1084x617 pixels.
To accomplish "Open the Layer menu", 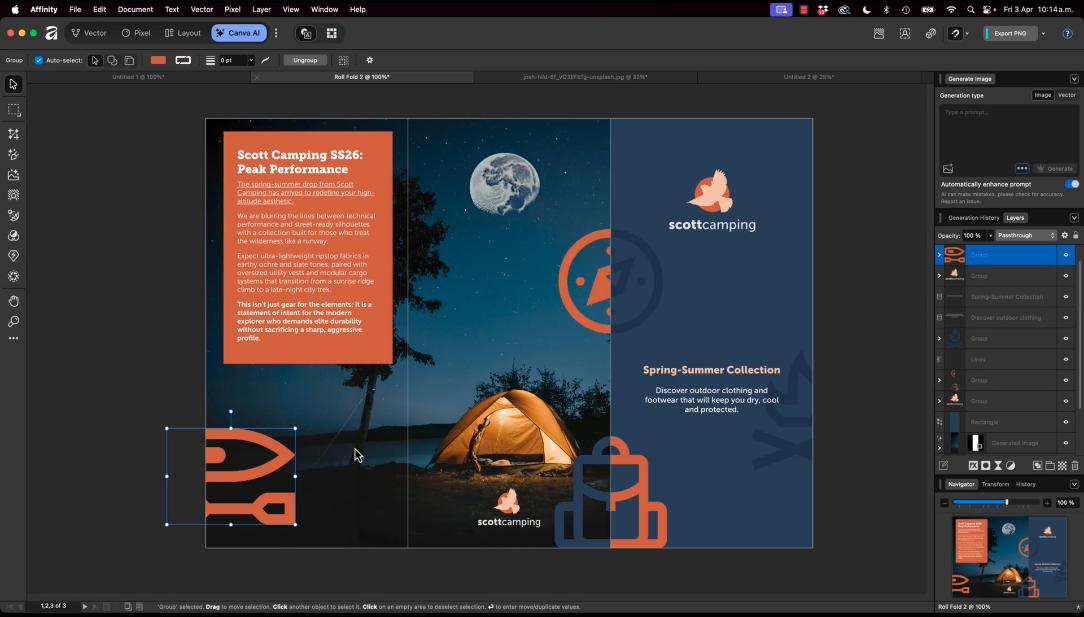I will [x=261, y=10].
